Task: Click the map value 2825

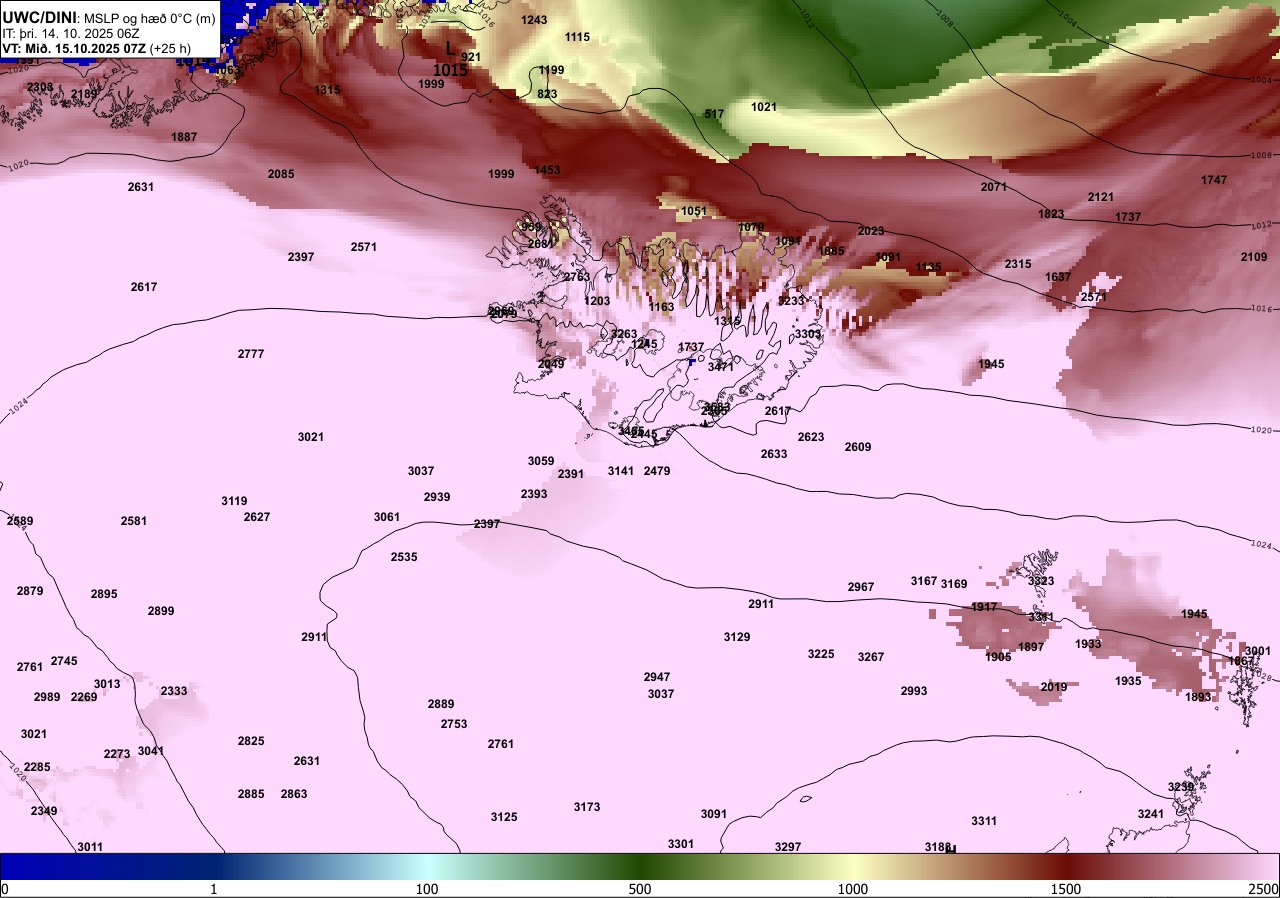Action: (x=251, y=741)
